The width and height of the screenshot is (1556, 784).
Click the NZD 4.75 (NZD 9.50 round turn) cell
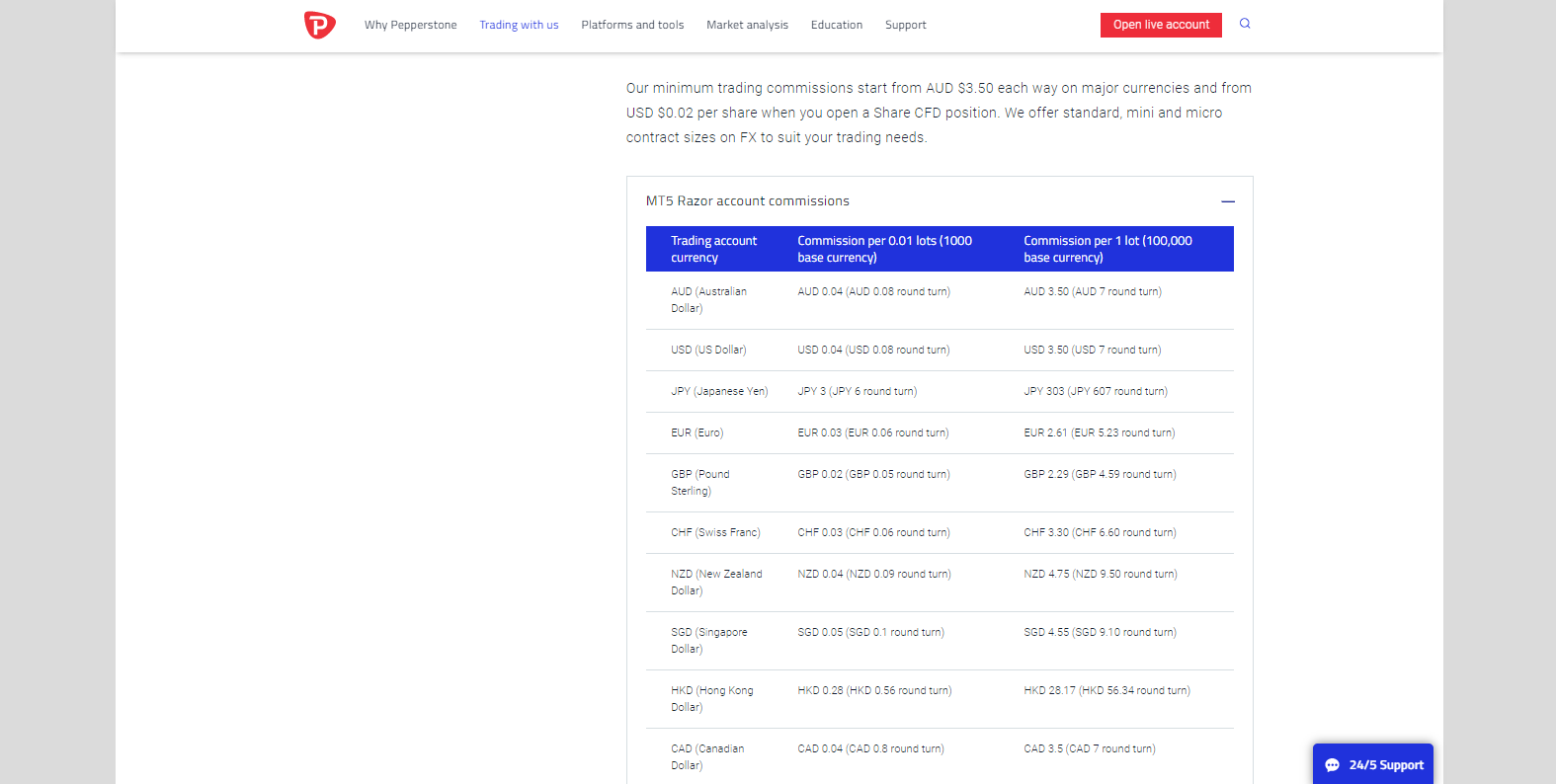click(x=1101, y=574)
